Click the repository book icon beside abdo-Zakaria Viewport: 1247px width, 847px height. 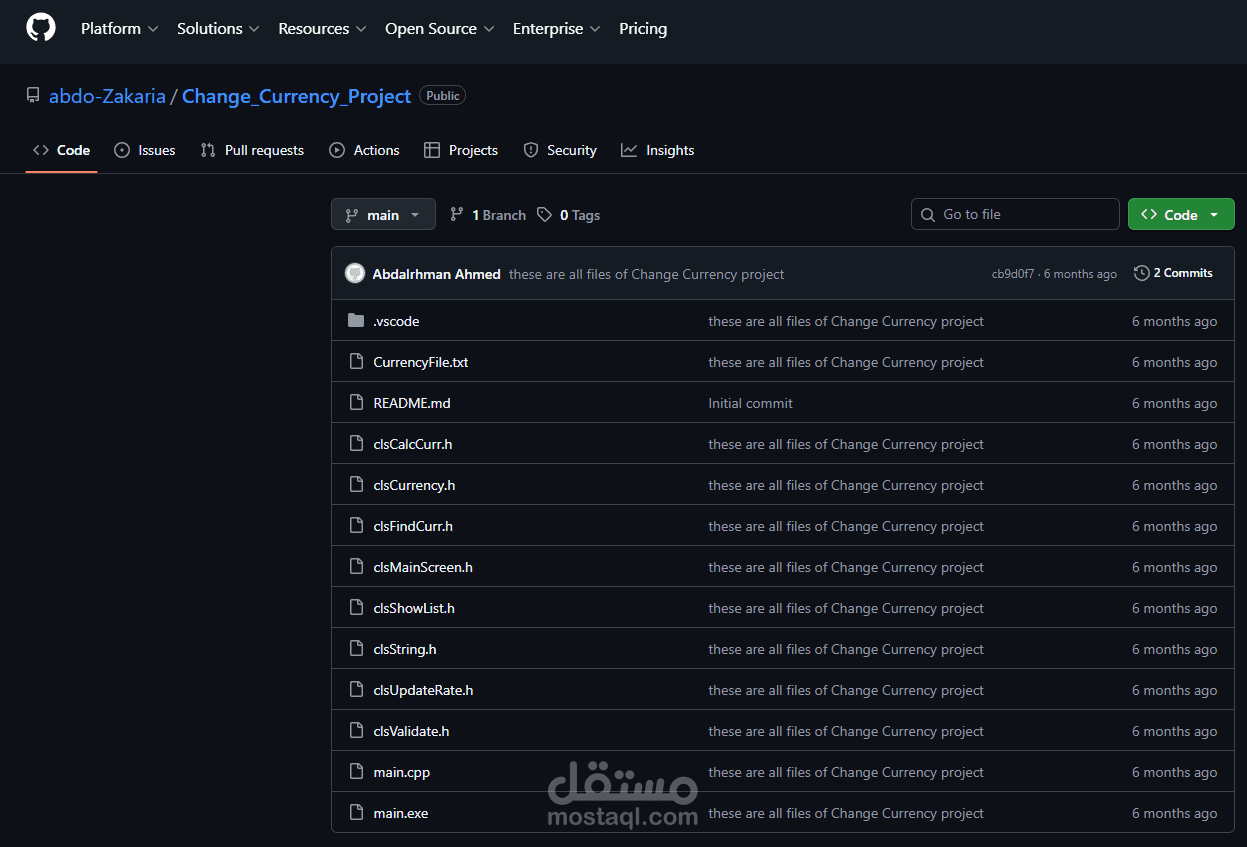click(33, 94)
